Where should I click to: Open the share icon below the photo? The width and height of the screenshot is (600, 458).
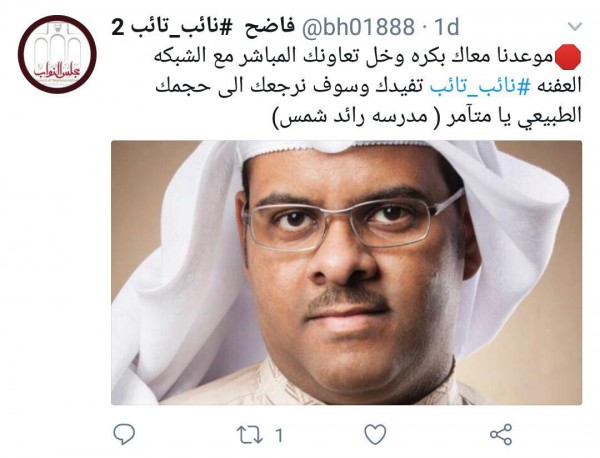[x=501, y=434]
